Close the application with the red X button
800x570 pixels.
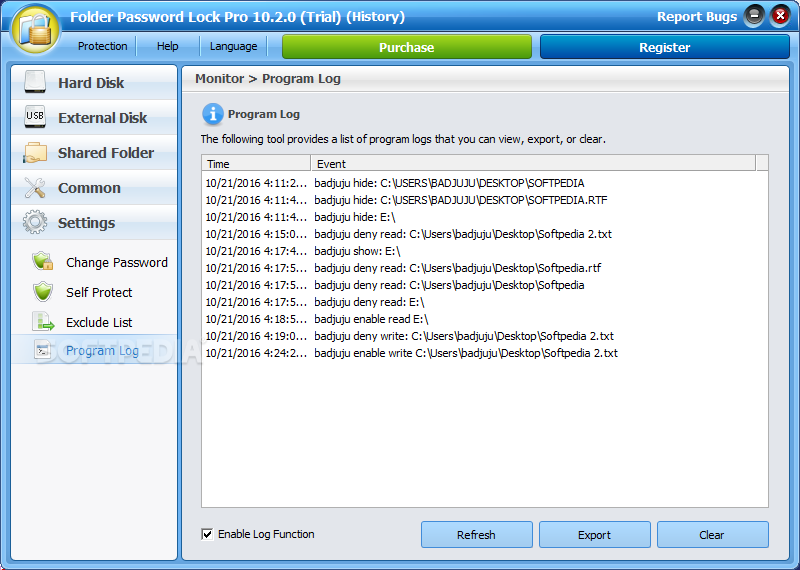click(780, 16)
